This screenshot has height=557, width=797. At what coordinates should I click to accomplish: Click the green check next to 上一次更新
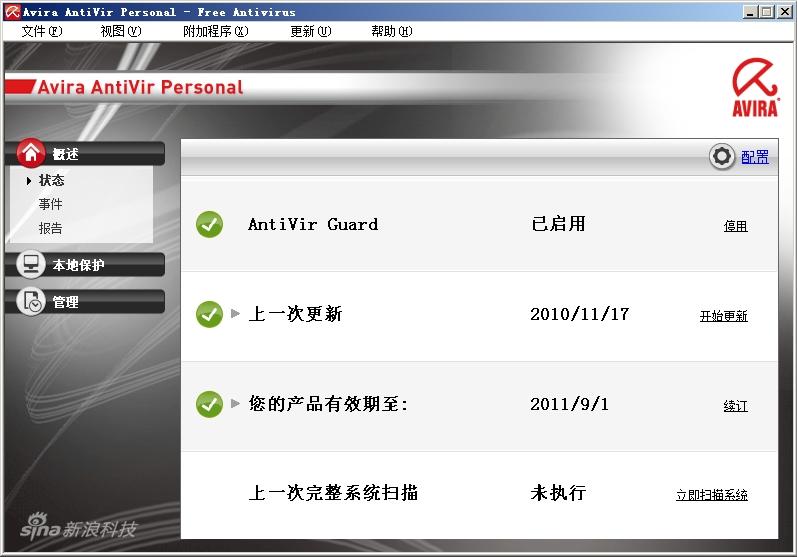point(209,314)
